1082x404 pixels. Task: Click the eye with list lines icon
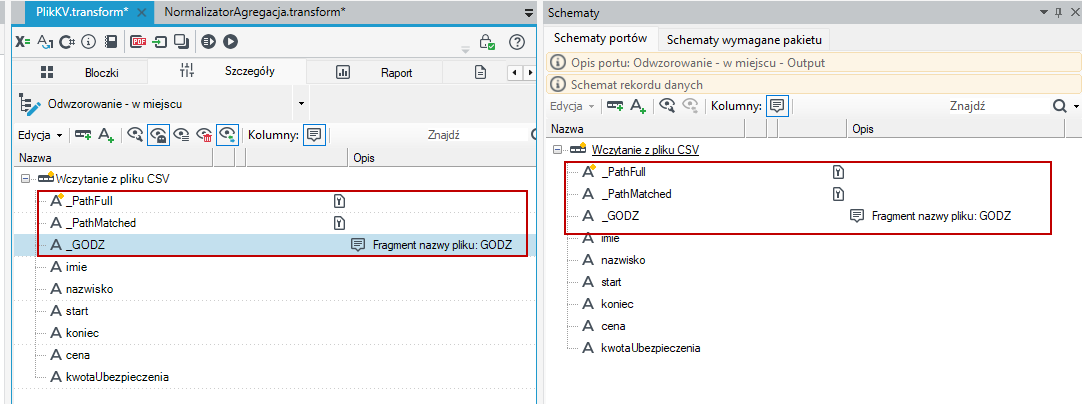pos(181,135)
